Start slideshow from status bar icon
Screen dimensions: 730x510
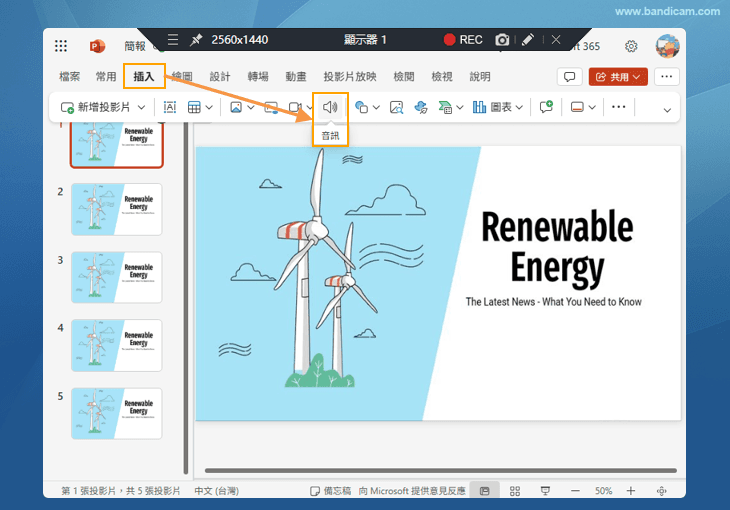545,491
